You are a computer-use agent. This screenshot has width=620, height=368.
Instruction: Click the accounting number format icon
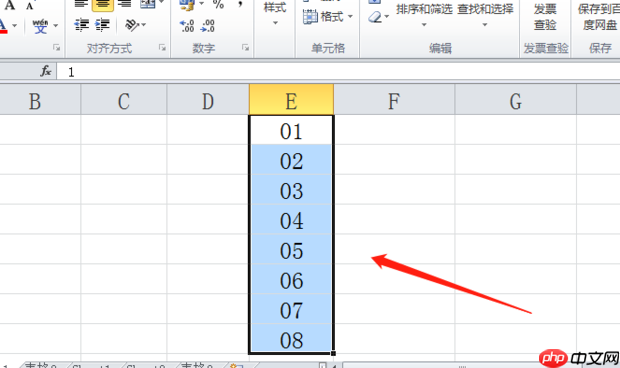click(x=187, y=4)
